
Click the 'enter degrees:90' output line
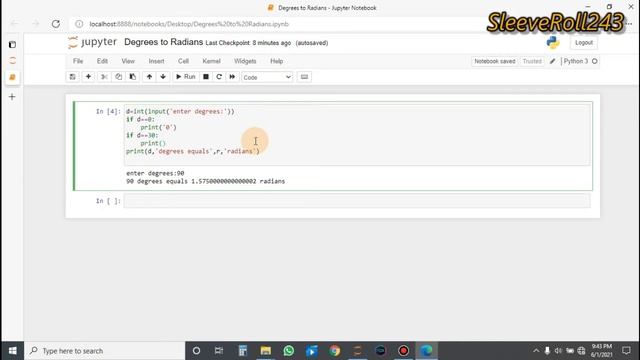coord(155,173)
